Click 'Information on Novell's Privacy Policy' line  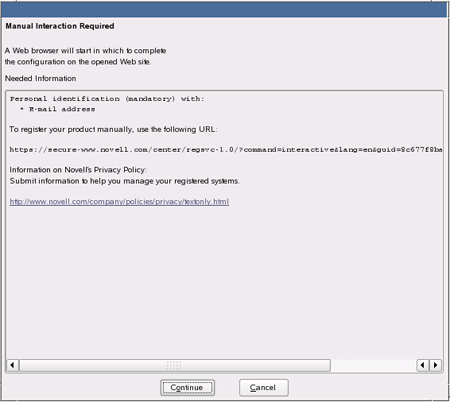(78, 170)
